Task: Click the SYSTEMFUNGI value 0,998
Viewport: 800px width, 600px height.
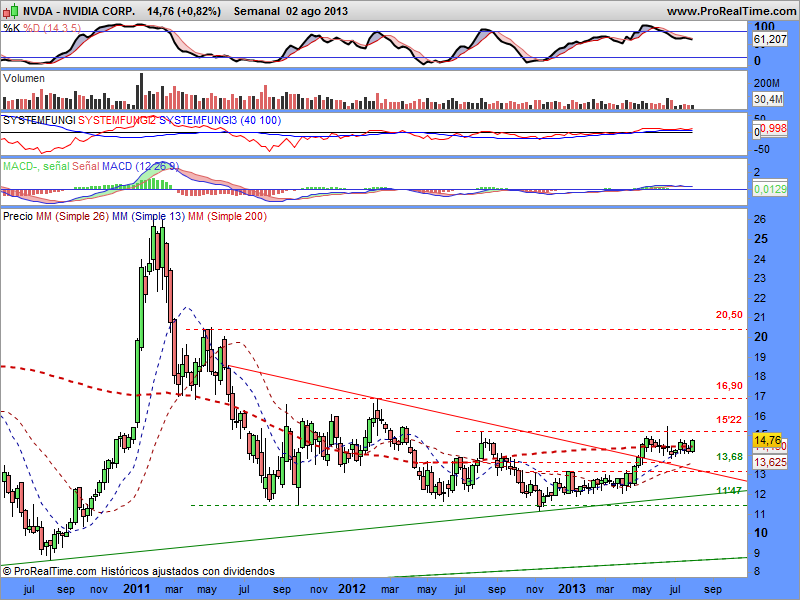Action: (x=773, y=128)
